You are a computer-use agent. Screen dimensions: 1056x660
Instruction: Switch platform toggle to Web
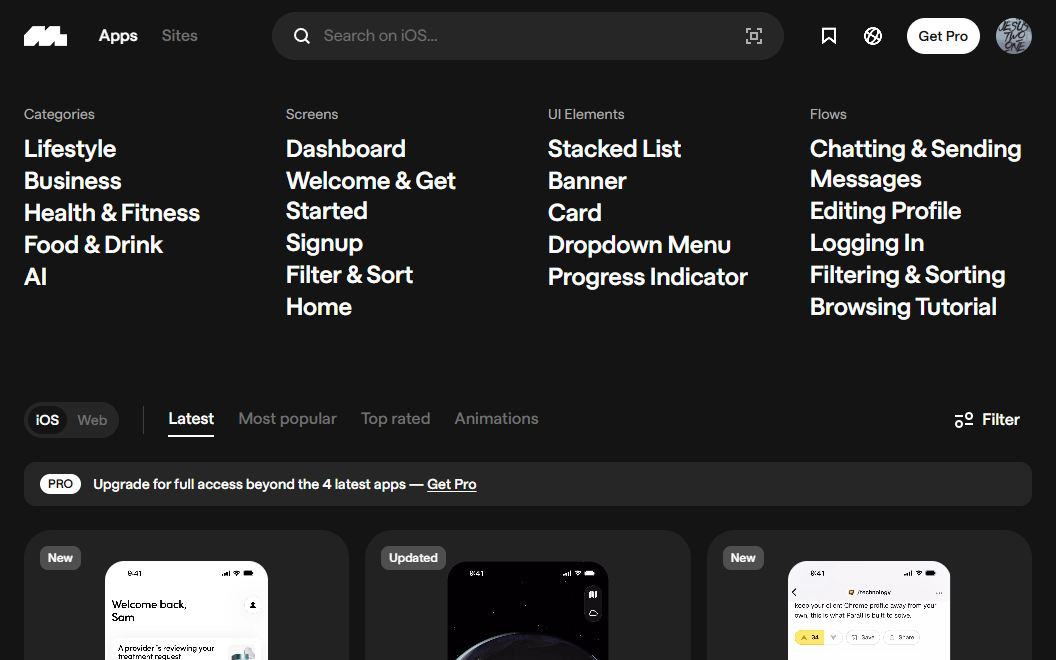click(x=92, y=420)
